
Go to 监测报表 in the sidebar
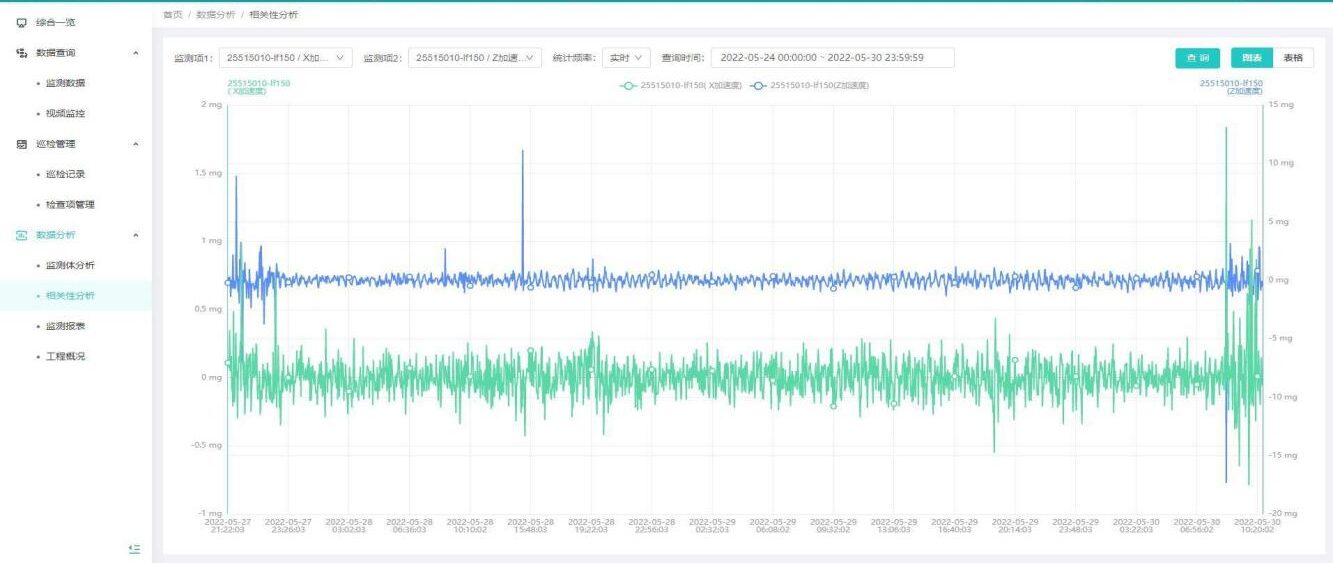pos(67,326)
